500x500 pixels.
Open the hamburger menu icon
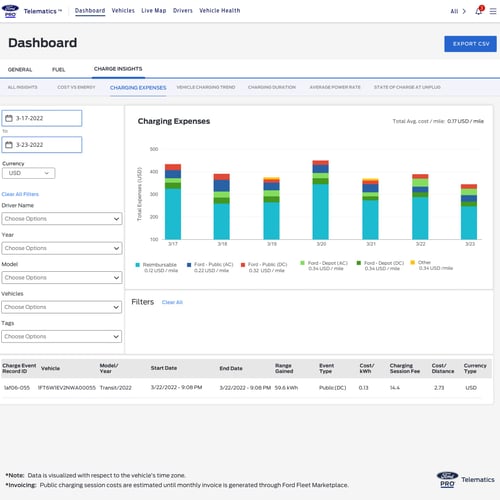click(493, 11)
